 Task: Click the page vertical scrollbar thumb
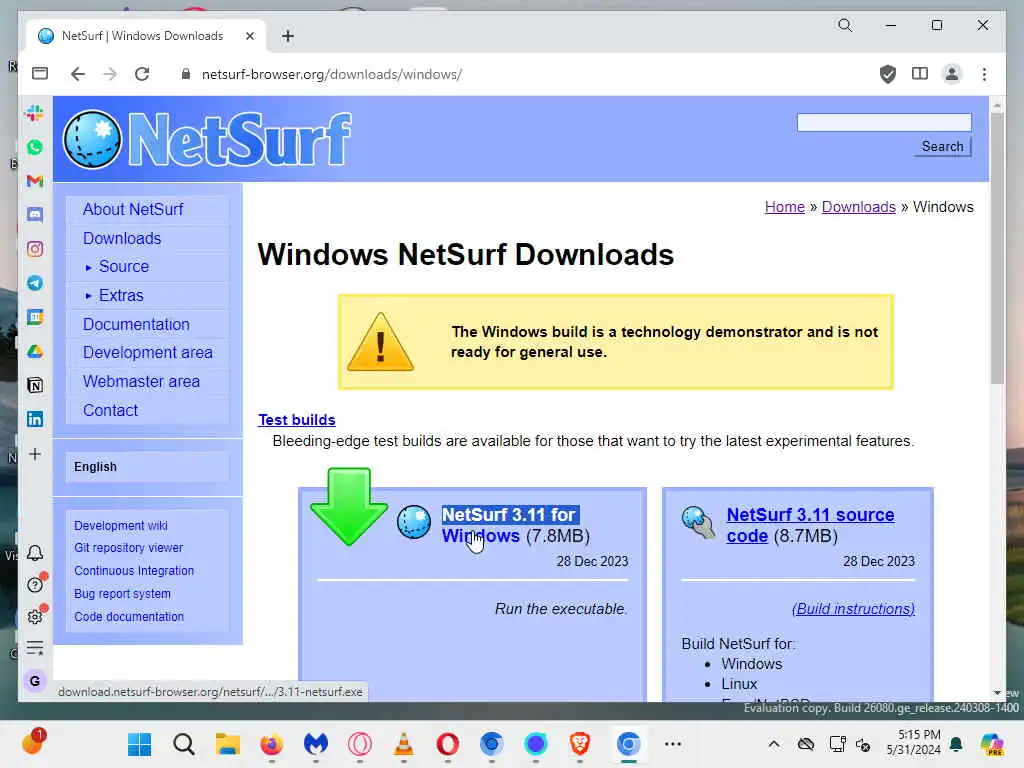[x=997, y=248]
